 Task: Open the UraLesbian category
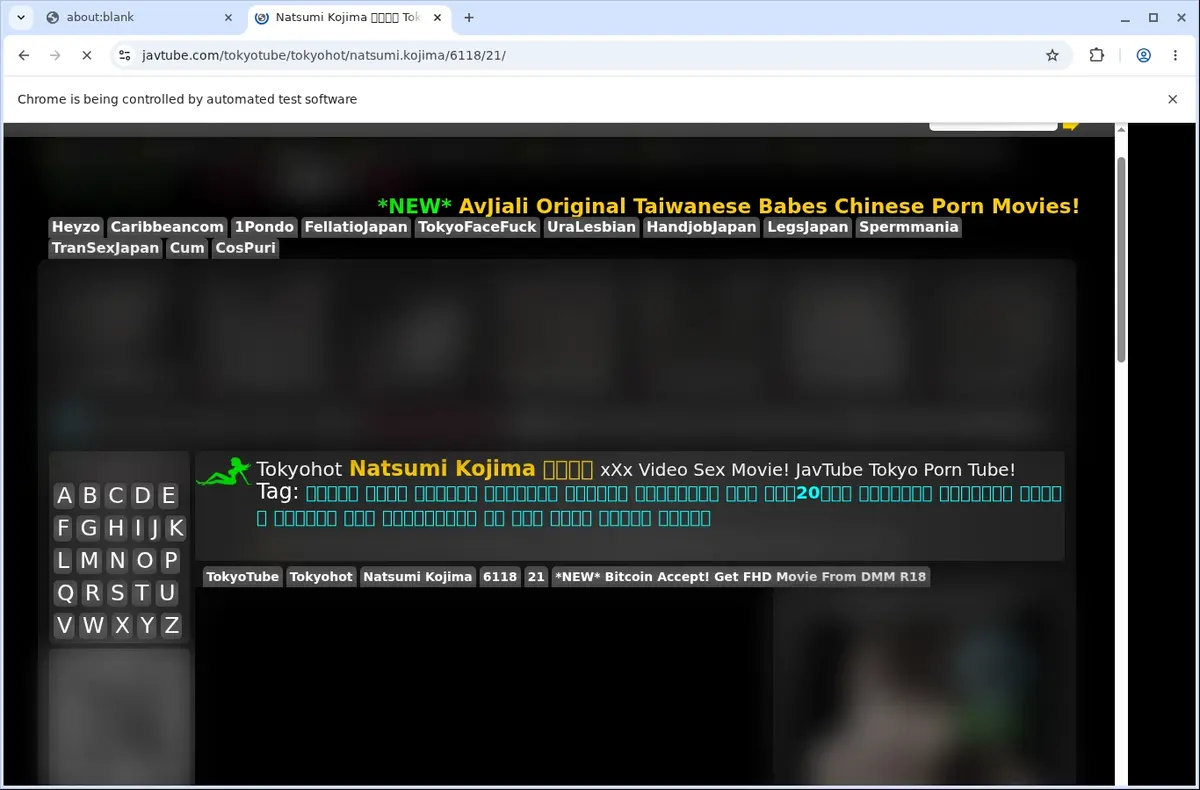[x=591, y=227]
